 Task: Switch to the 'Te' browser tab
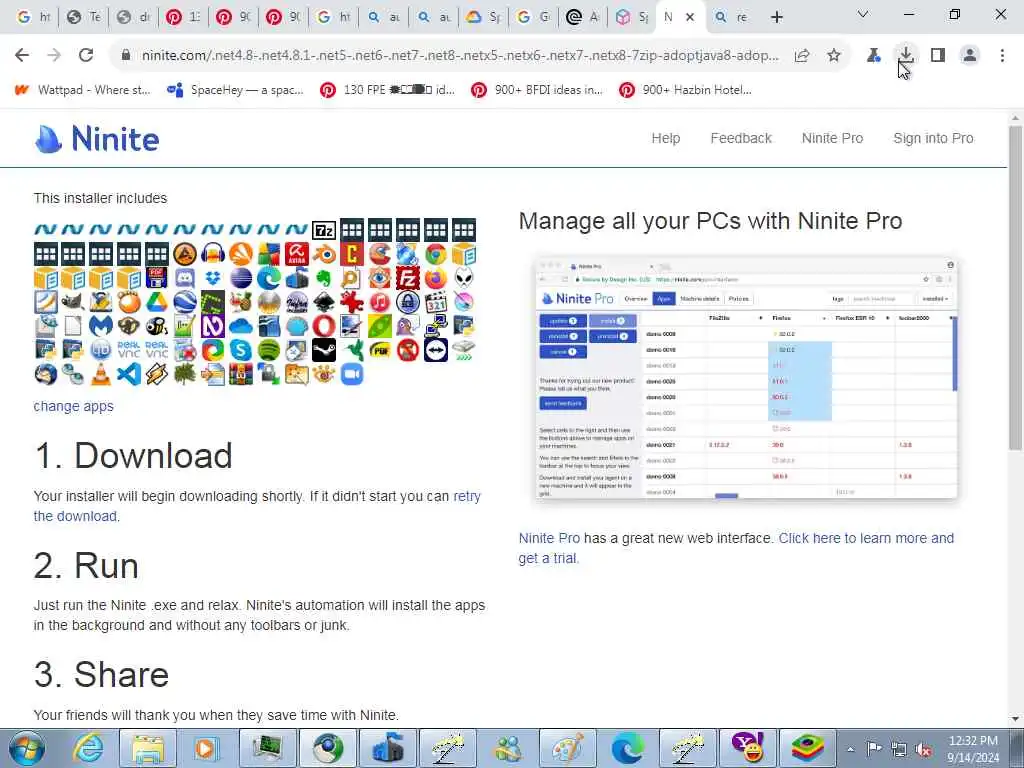84,18
